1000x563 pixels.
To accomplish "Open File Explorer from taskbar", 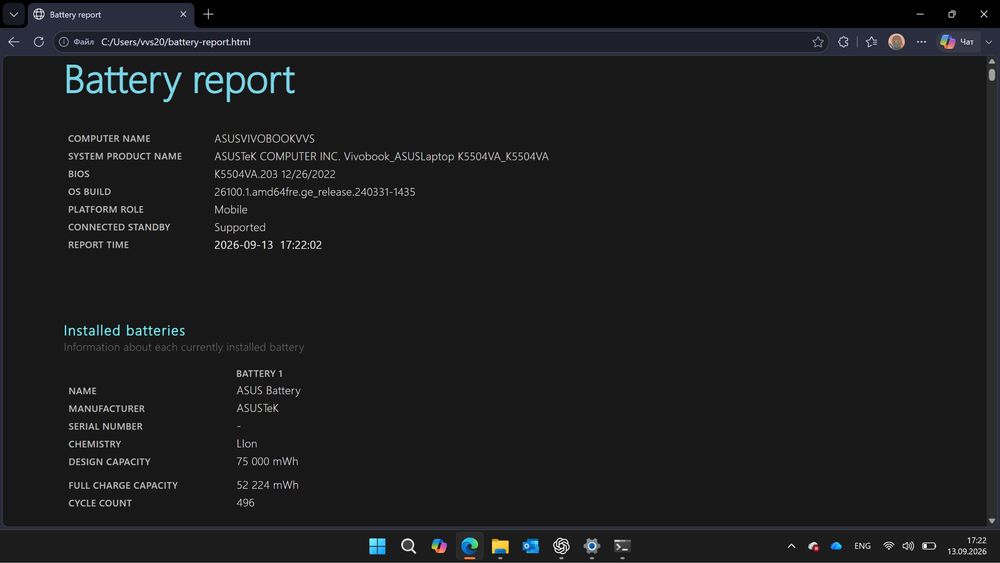I will (500, 546).
